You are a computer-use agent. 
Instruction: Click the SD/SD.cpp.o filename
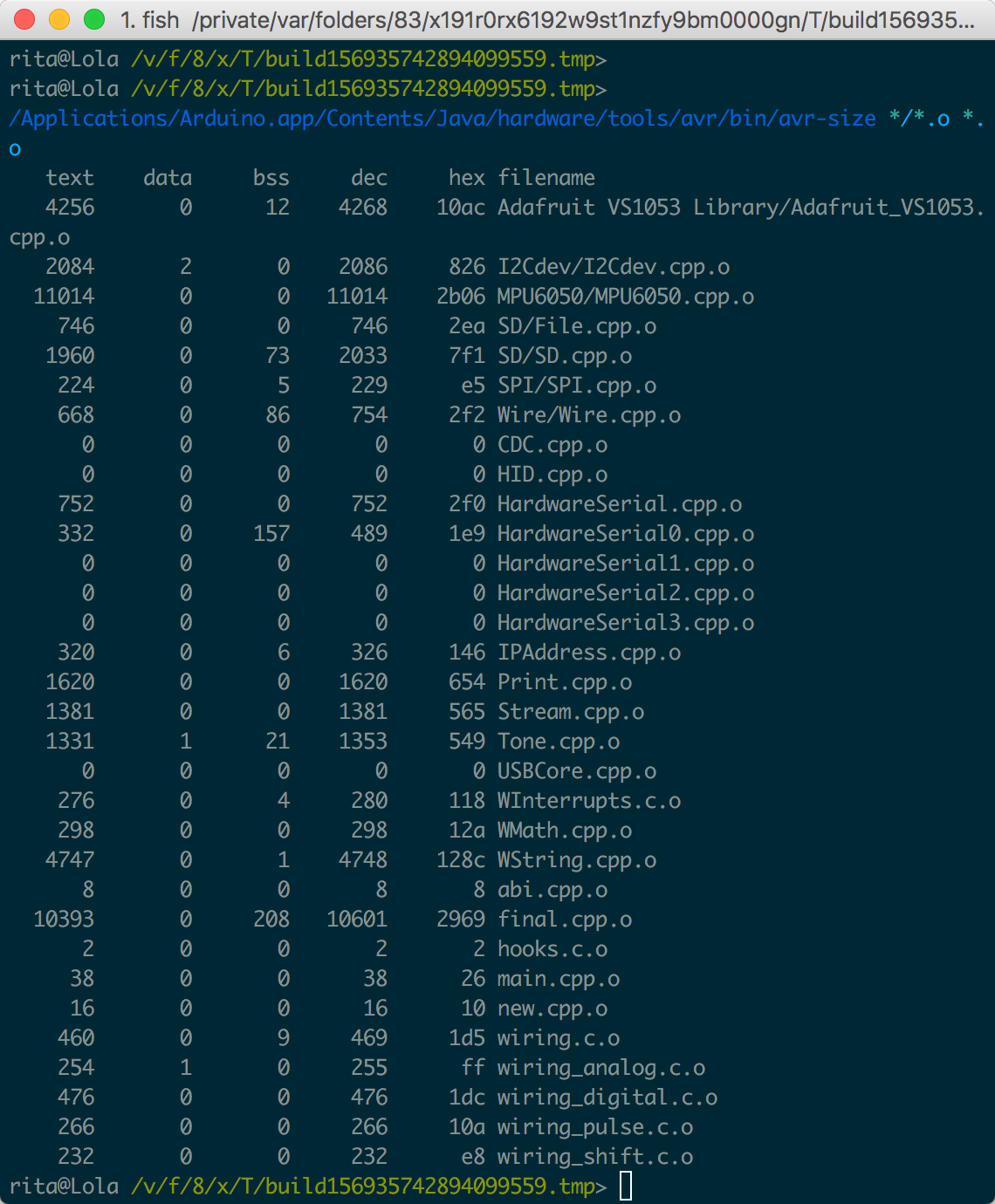tap(565, 356)
